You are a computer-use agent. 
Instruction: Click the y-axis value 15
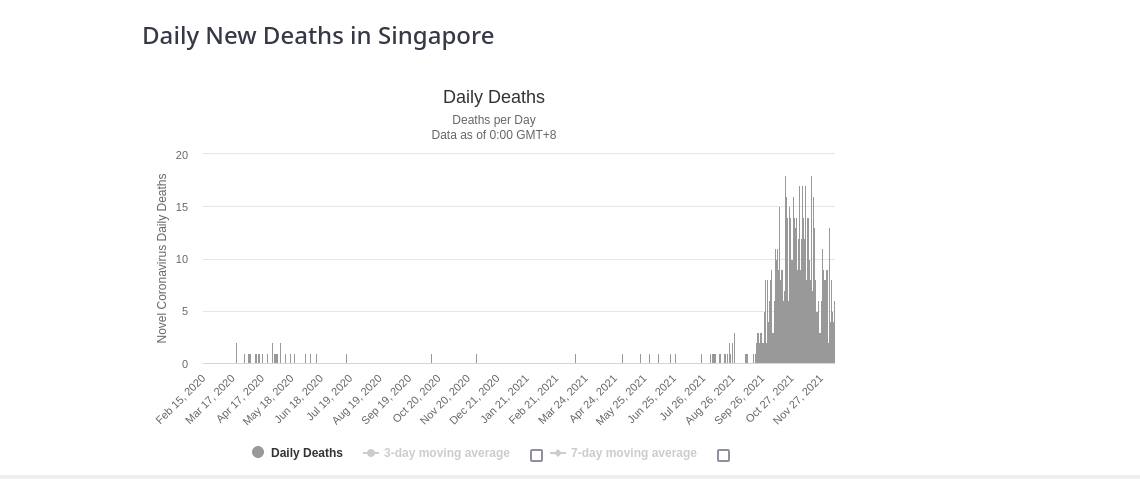point(182,207)
